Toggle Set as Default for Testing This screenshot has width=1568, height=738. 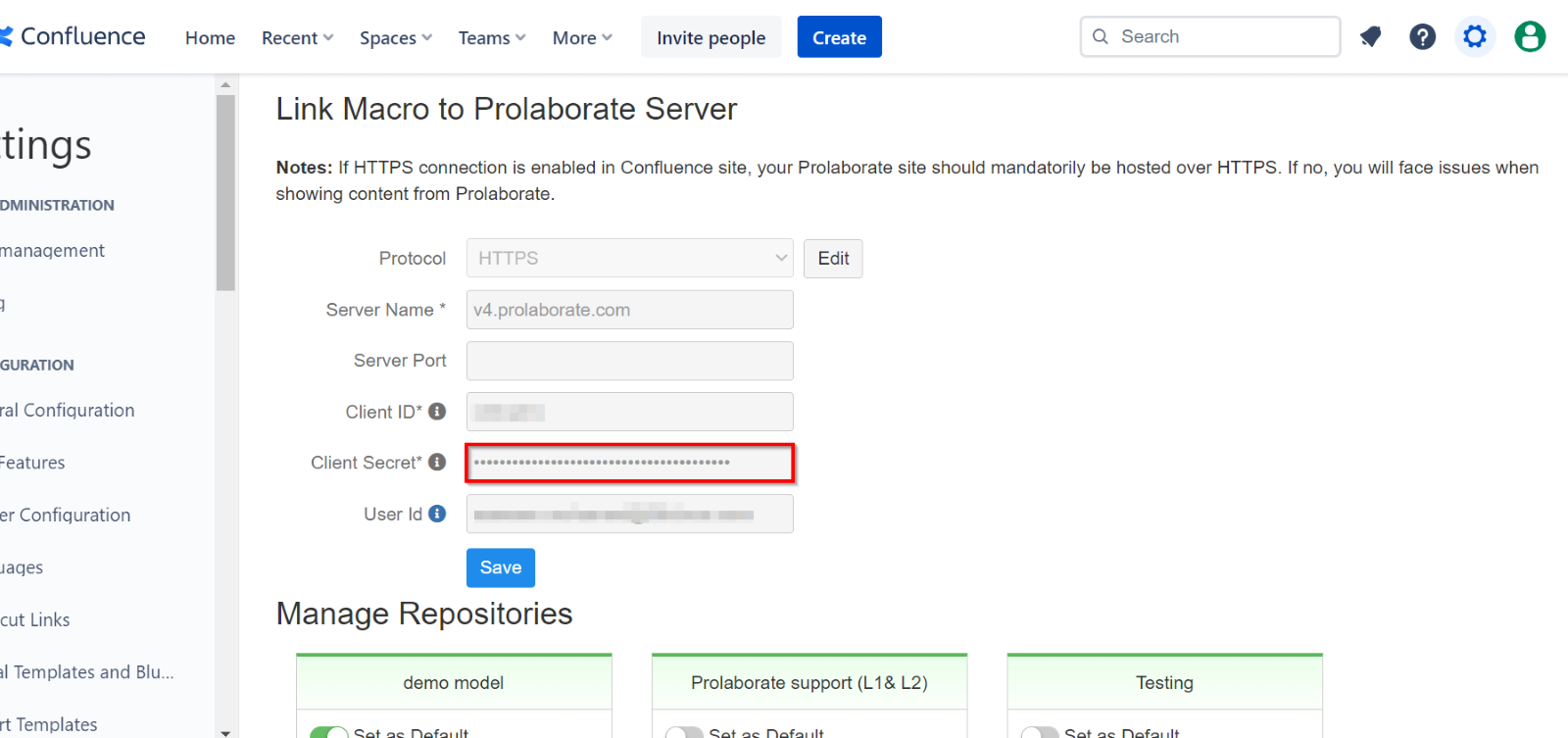[1040, 732]
